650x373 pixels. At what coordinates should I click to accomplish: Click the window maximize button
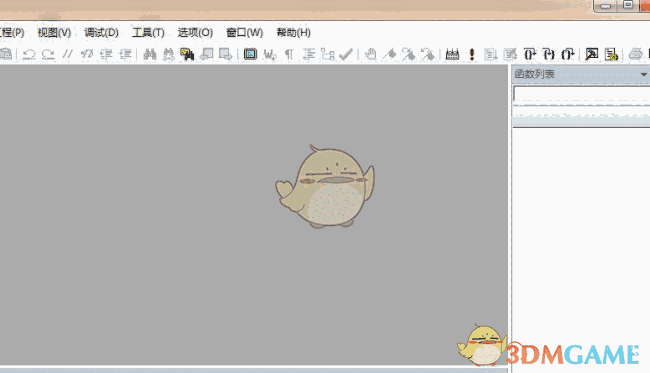click(628, 5)
